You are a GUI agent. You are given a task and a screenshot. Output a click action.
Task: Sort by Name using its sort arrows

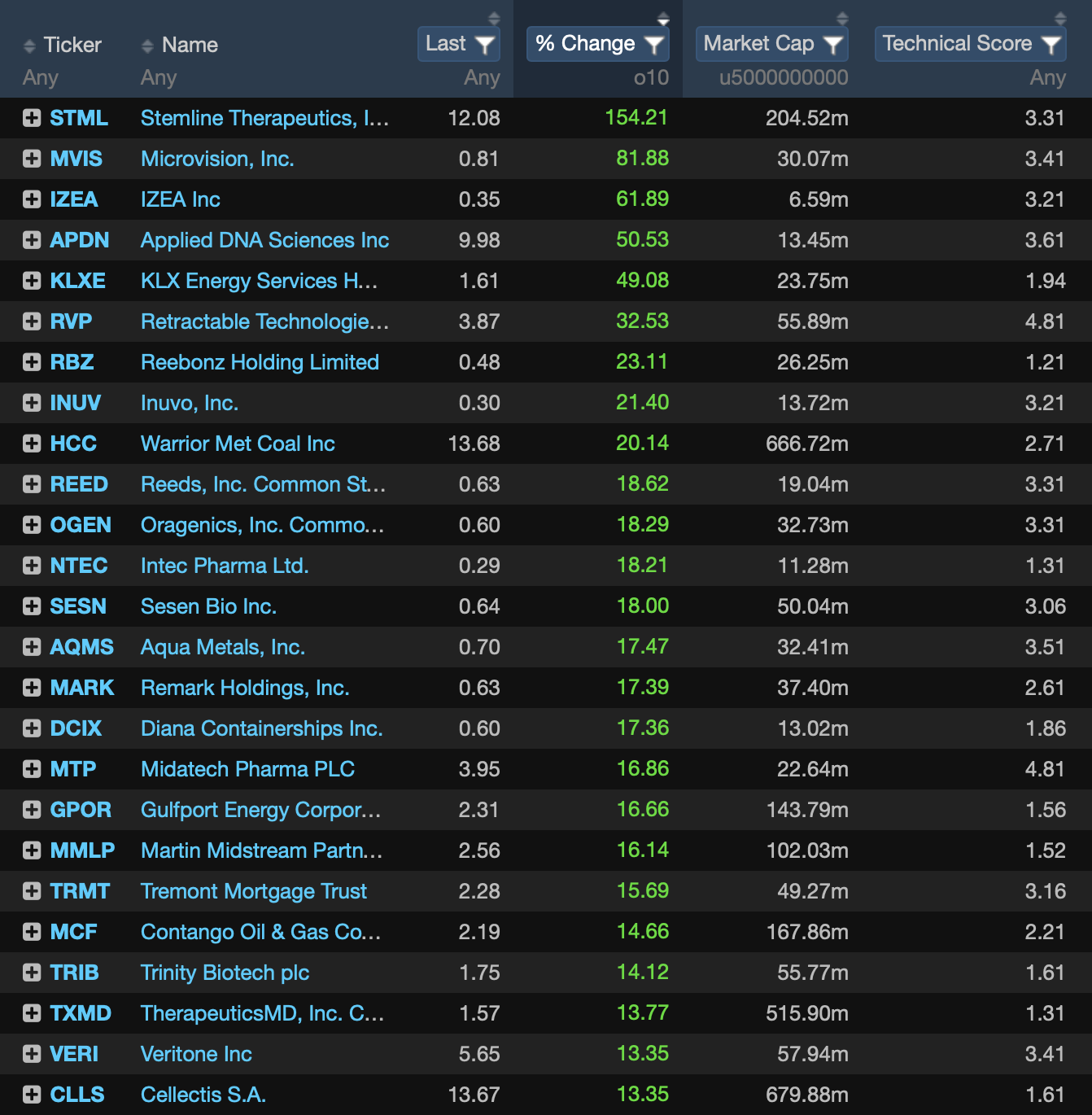(x=147, y=46)
